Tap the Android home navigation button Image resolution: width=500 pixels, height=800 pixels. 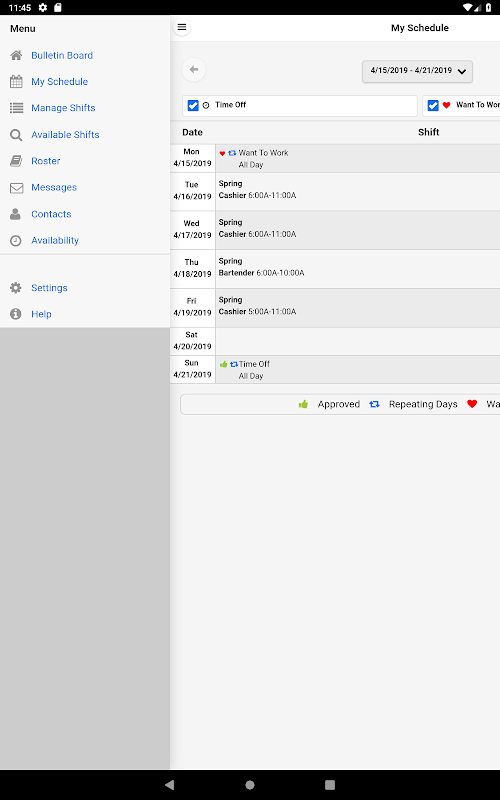point(250,785)
